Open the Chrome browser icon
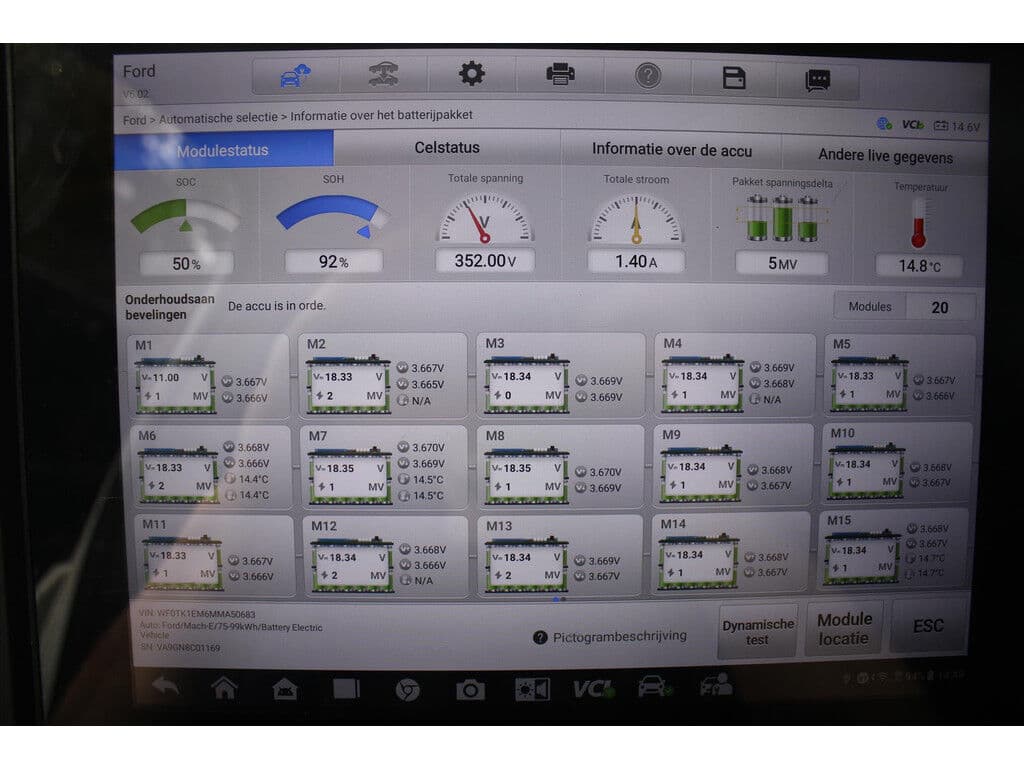Image resolution: width=1024 pixels, height=768 pixels. point(407,689)
